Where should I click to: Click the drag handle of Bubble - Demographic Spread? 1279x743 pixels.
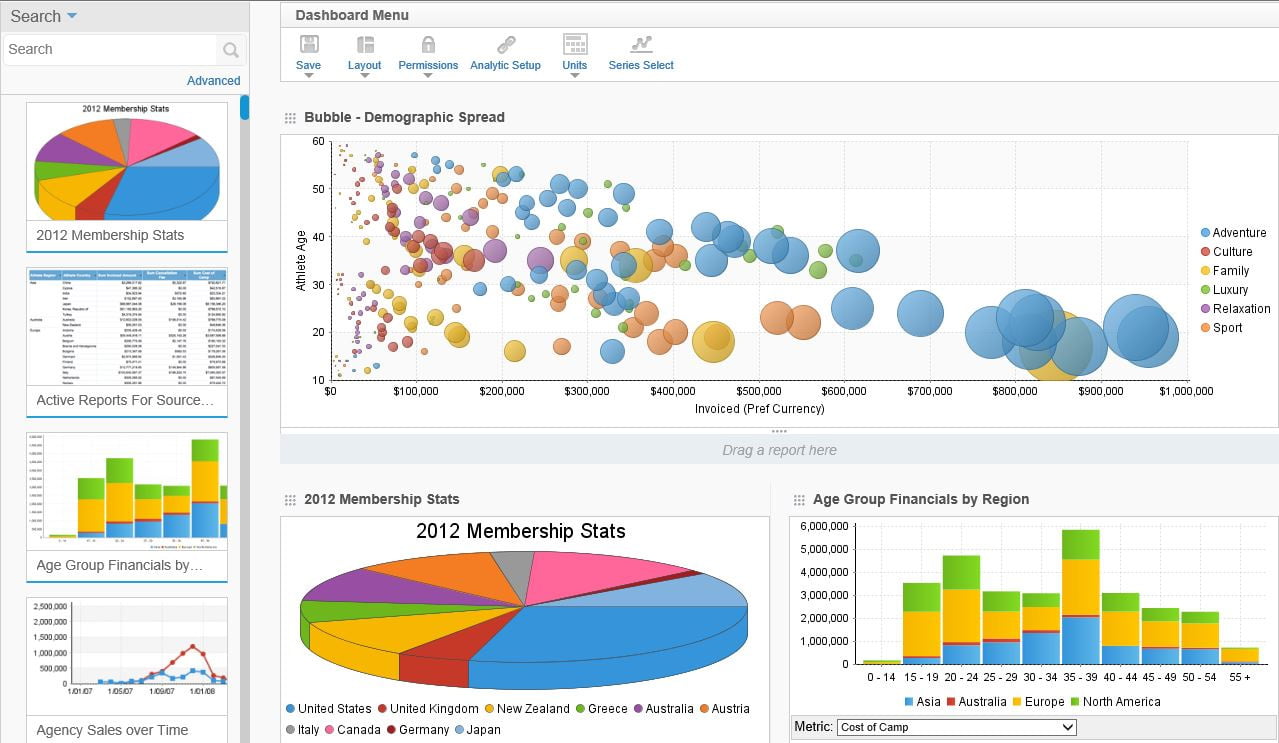(290, 117)
